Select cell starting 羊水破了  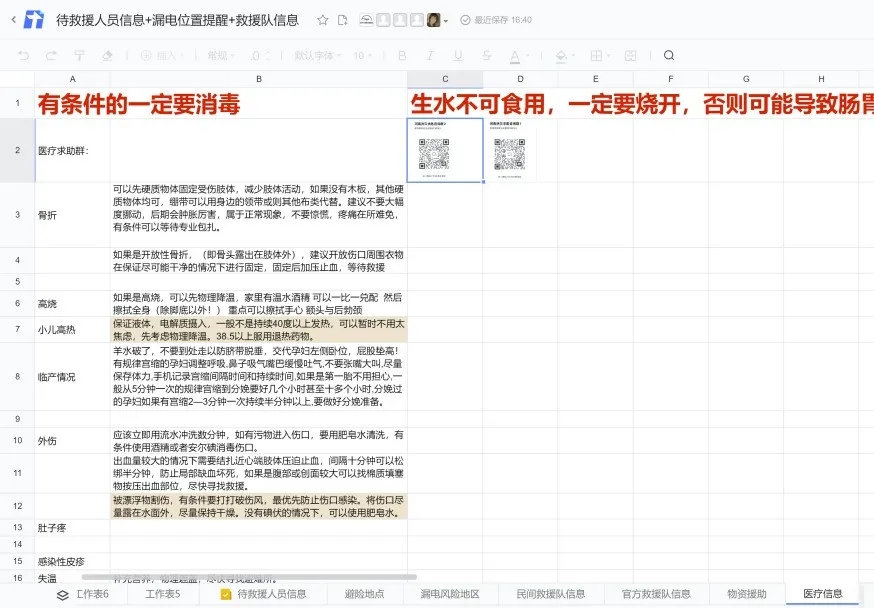259,377
